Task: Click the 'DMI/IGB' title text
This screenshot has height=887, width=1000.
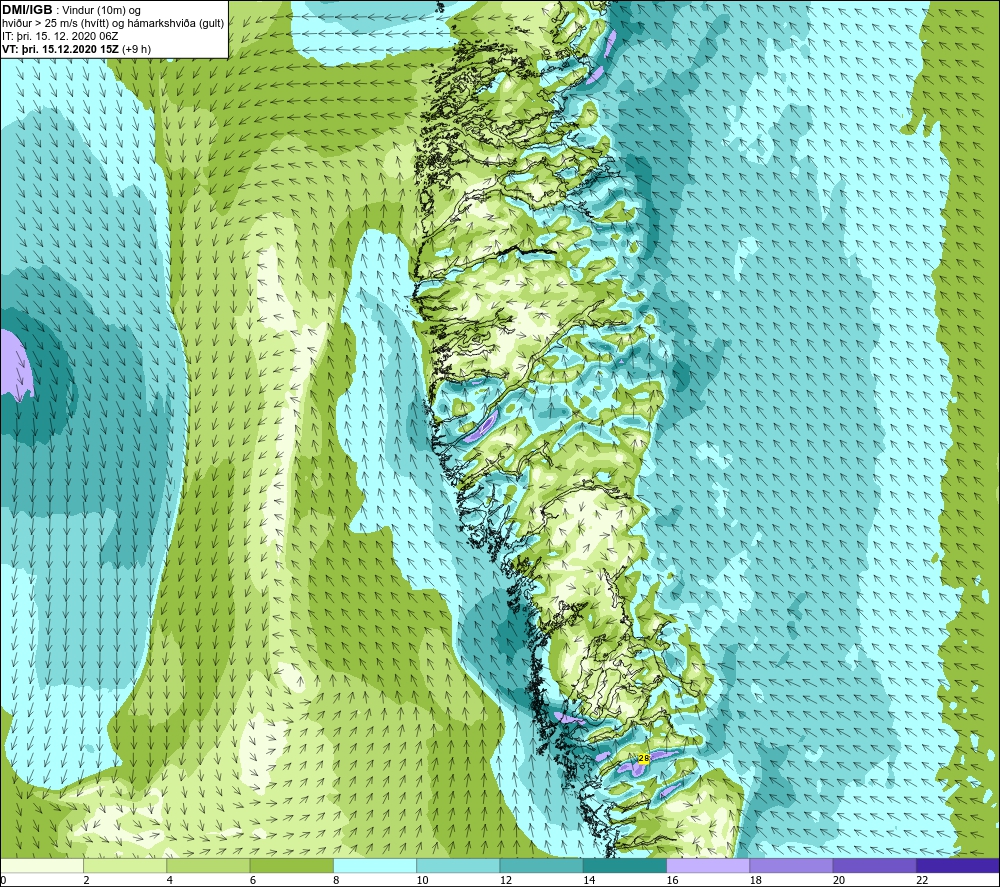Action: coord(27,10)
